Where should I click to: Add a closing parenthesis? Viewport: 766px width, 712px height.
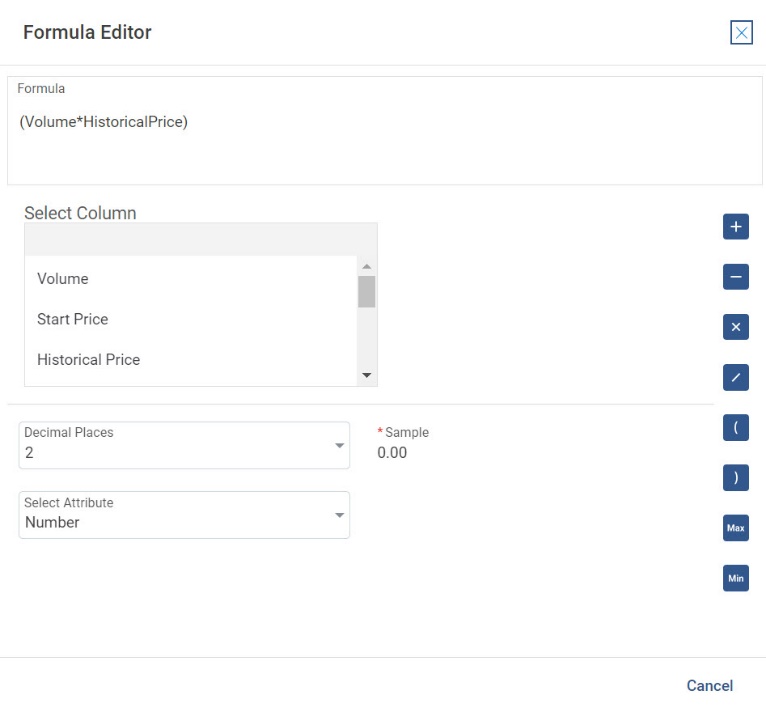[x=735, y=478]
